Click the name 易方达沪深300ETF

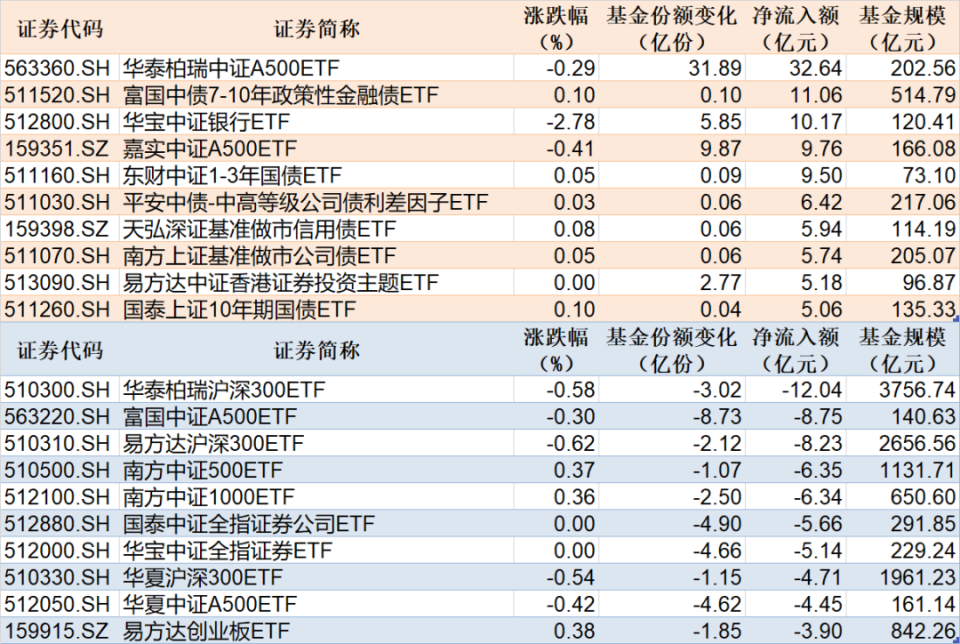[213, 444]
